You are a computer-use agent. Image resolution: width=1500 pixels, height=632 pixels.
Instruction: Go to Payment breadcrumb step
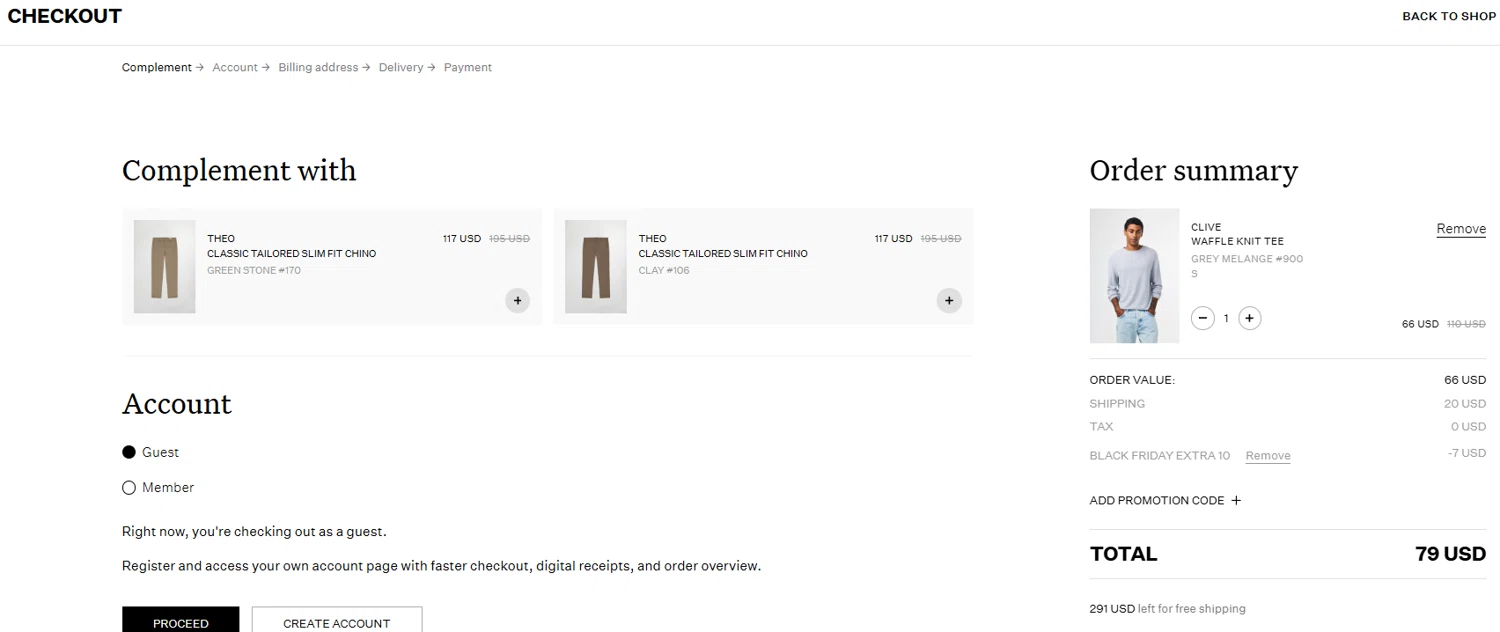(x=468, y=67)
